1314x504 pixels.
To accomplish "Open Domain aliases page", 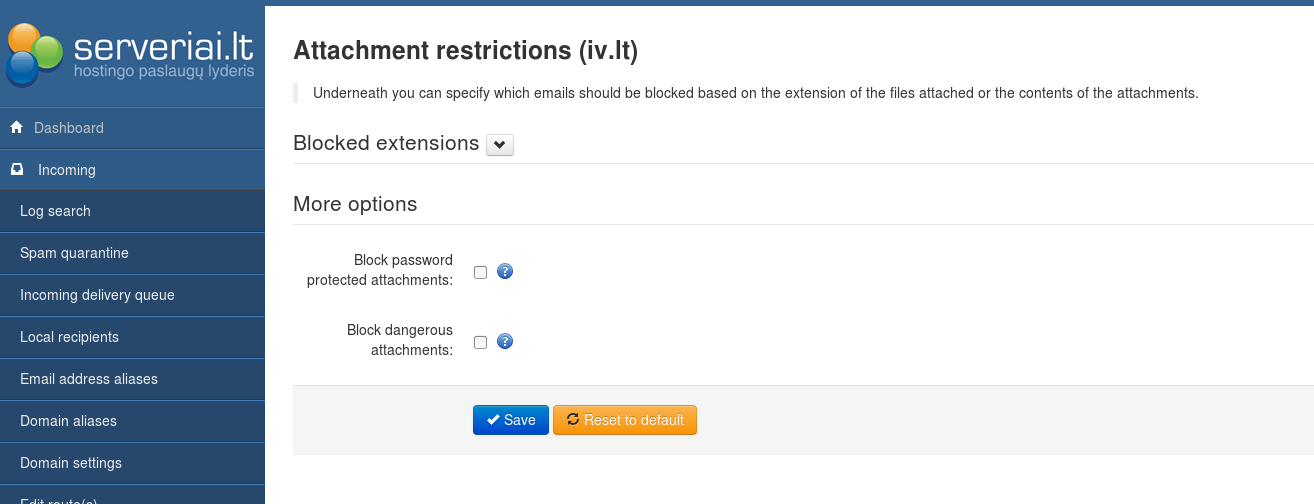I will 68,421.
